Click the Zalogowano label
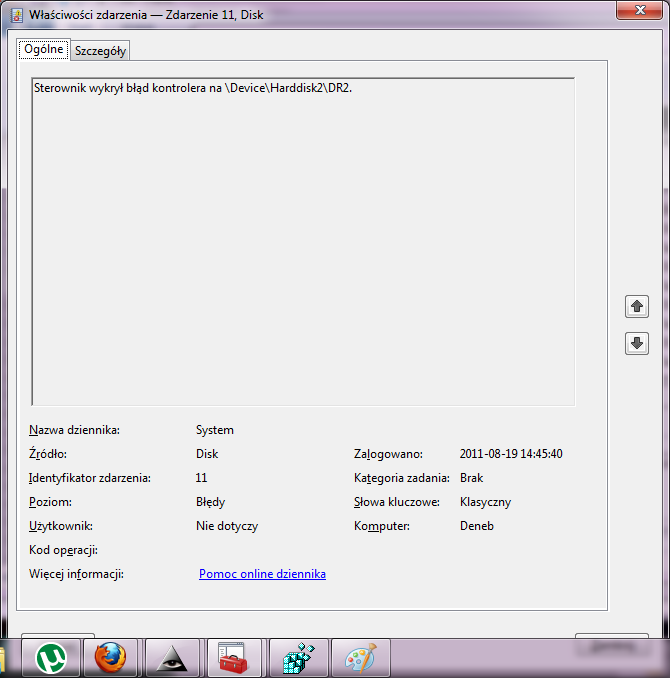 point(388,454)
